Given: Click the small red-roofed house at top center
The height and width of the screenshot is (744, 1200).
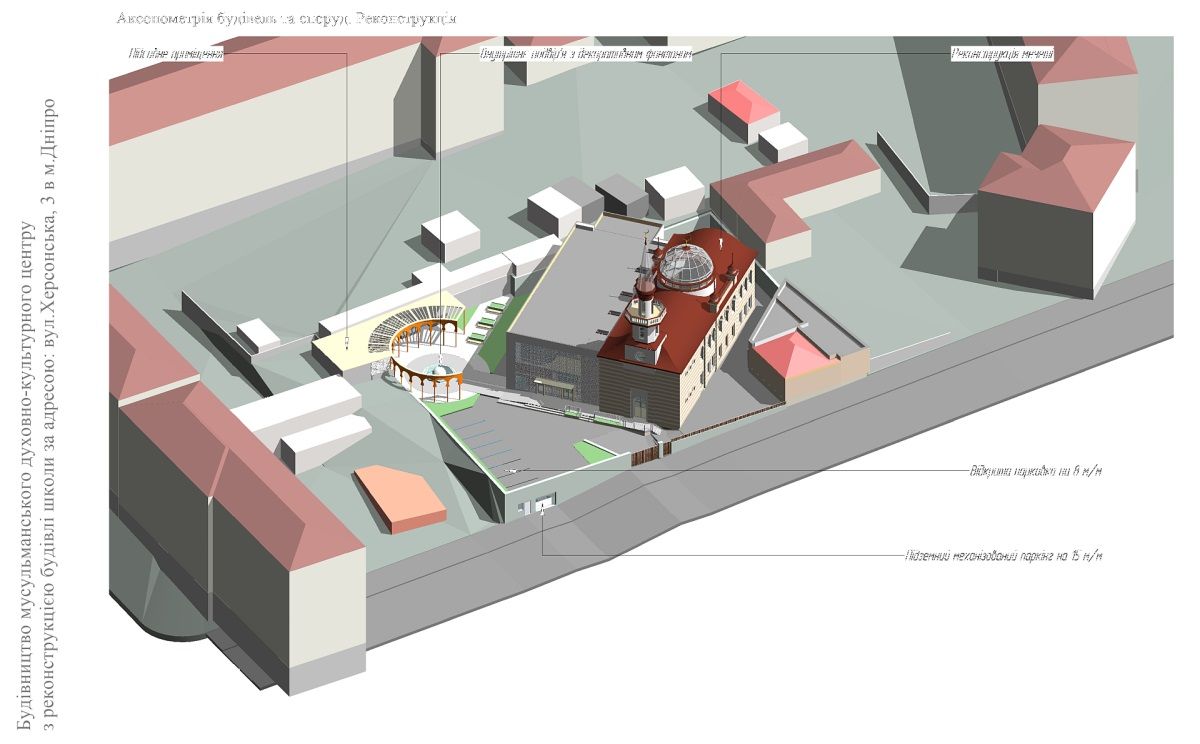Looking at the screenshot, I should pyautogui.click(x=743, y=102).
